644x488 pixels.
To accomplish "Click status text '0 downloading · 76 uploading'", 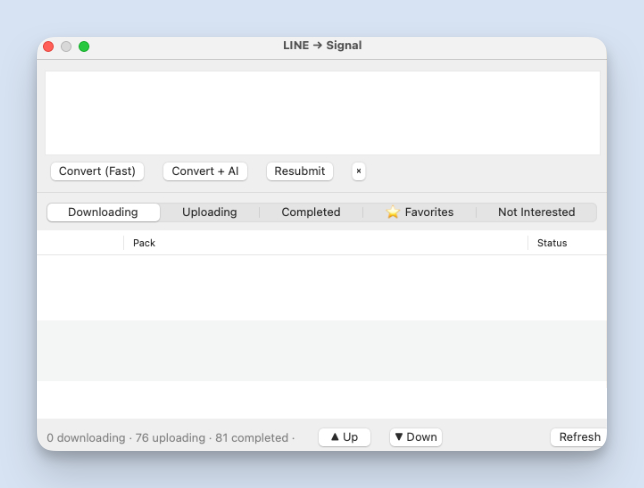I will (126, 438).
